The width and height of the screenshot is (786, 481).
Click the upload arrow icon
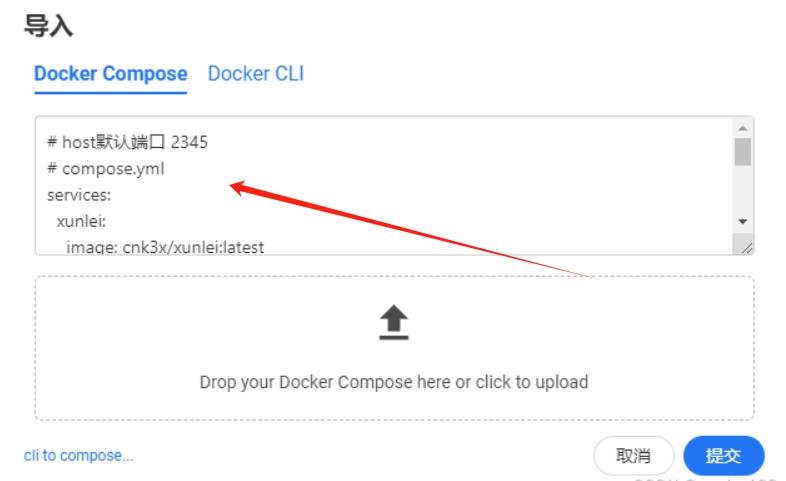[394, 322]
